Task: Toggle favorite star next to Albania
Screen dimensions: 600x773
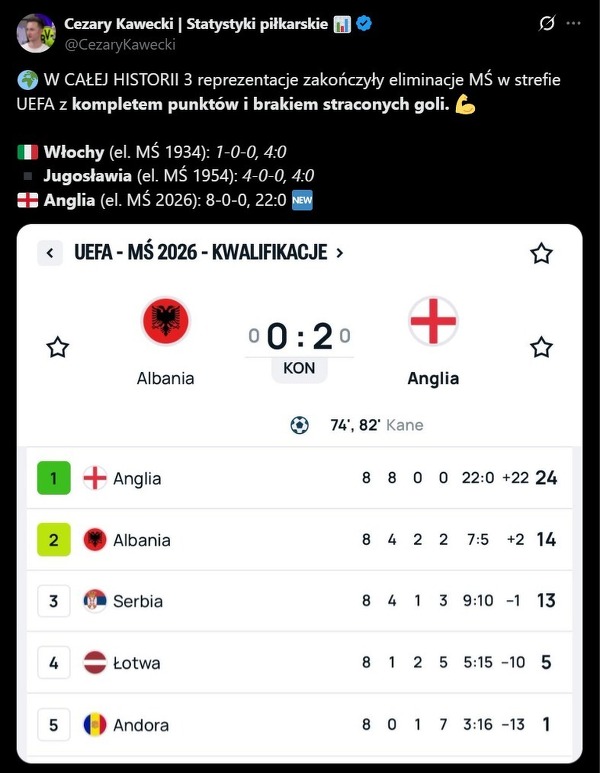Action: tap(58, 347)
